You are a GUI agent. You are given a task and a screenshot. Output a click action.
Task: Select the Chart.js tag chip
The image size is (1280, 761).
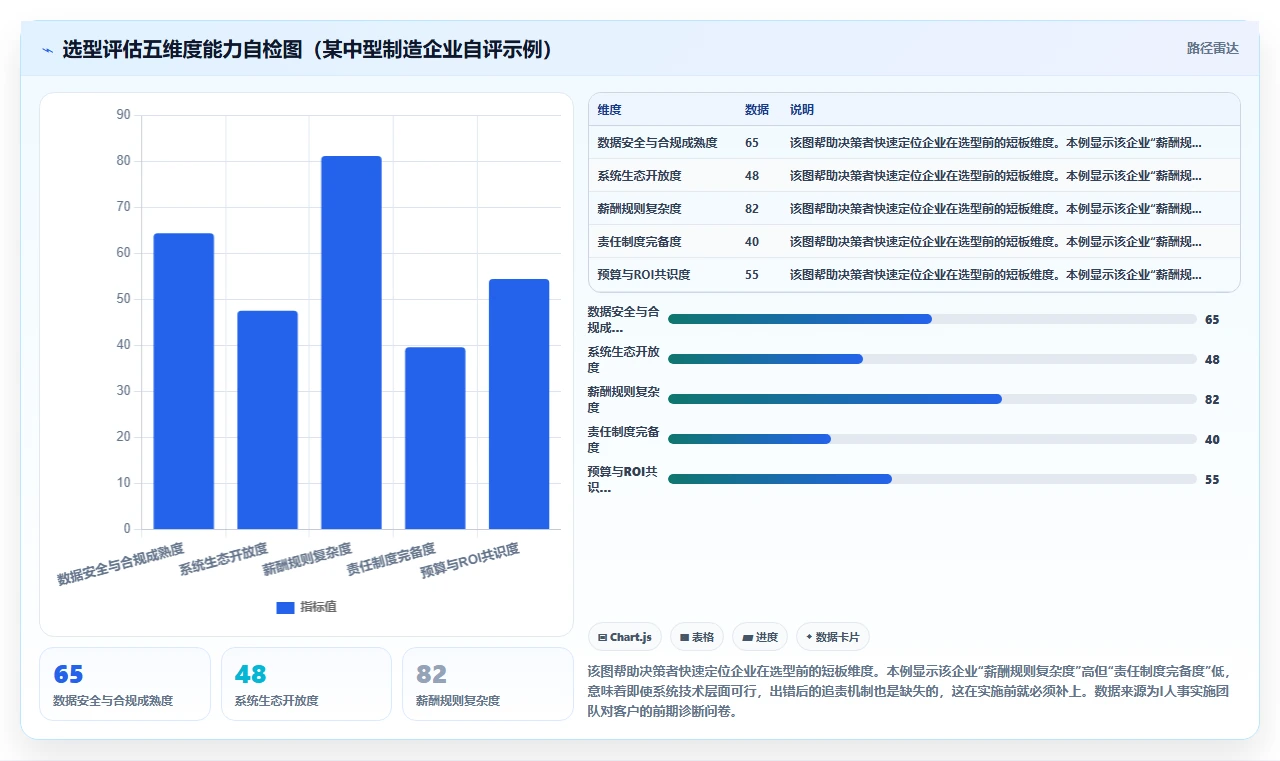pyautogui.click(x=625, y=637)
